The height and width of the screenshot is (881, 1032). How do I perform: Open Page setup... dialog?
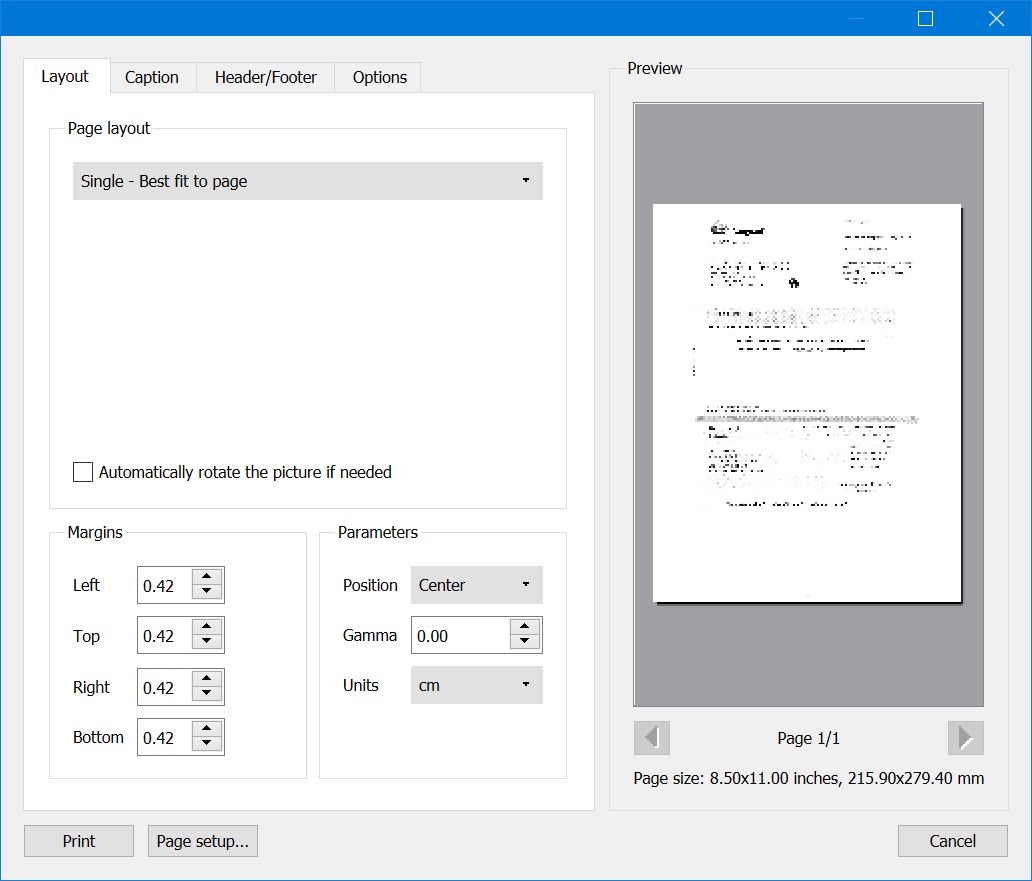click(x=203, y=841)
